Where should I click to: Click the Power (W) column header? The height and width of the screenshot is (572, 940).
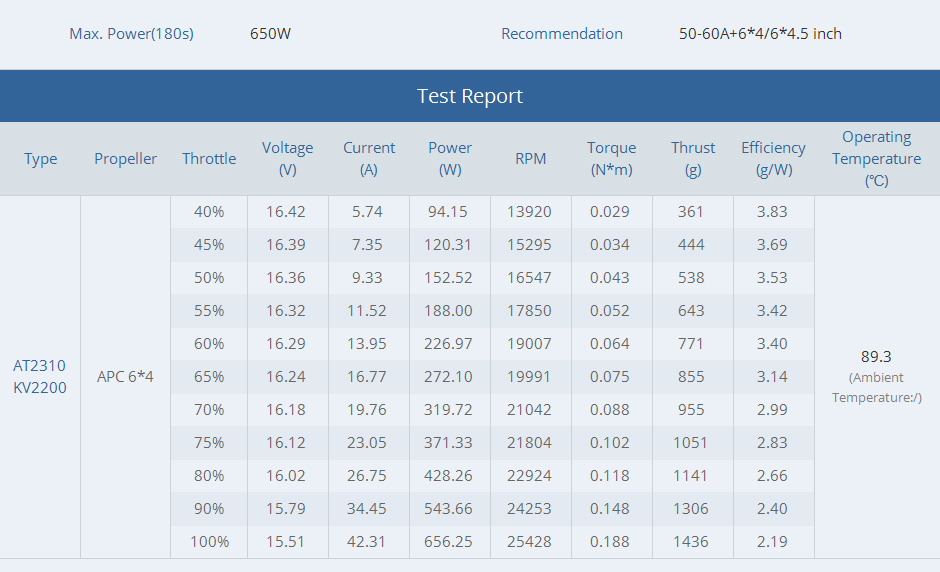pos(450,159)
